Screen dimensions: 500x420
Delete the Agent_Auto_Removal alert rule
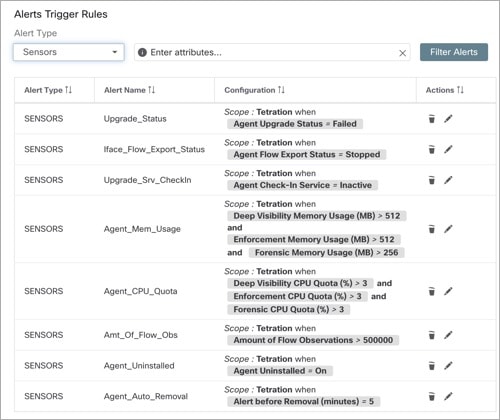click(431, 396)
